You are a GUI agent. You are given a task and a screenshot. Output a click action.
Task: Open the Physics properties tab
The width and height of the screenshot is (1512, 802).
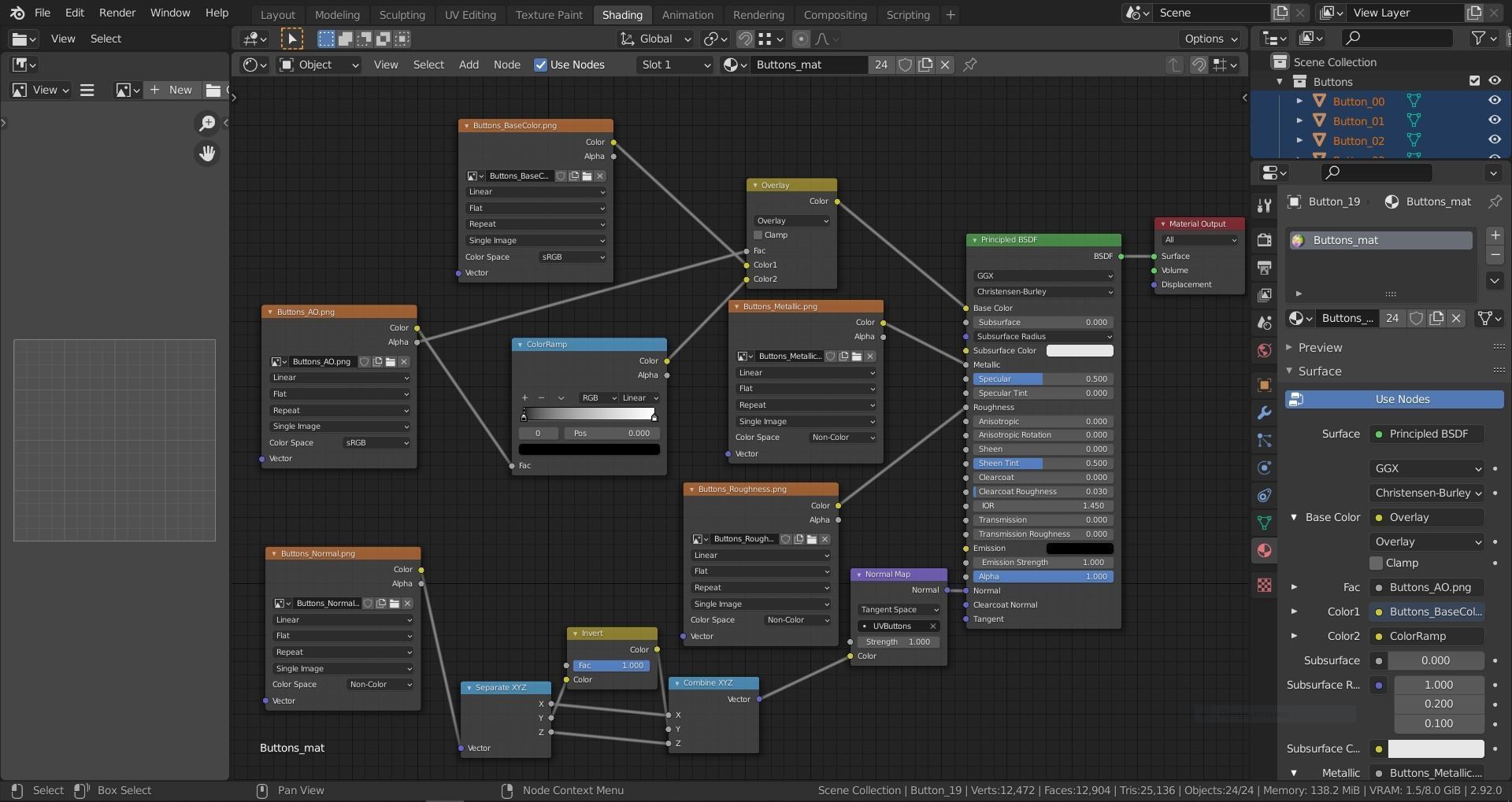pyautogui.click(x=1264, y=468)
